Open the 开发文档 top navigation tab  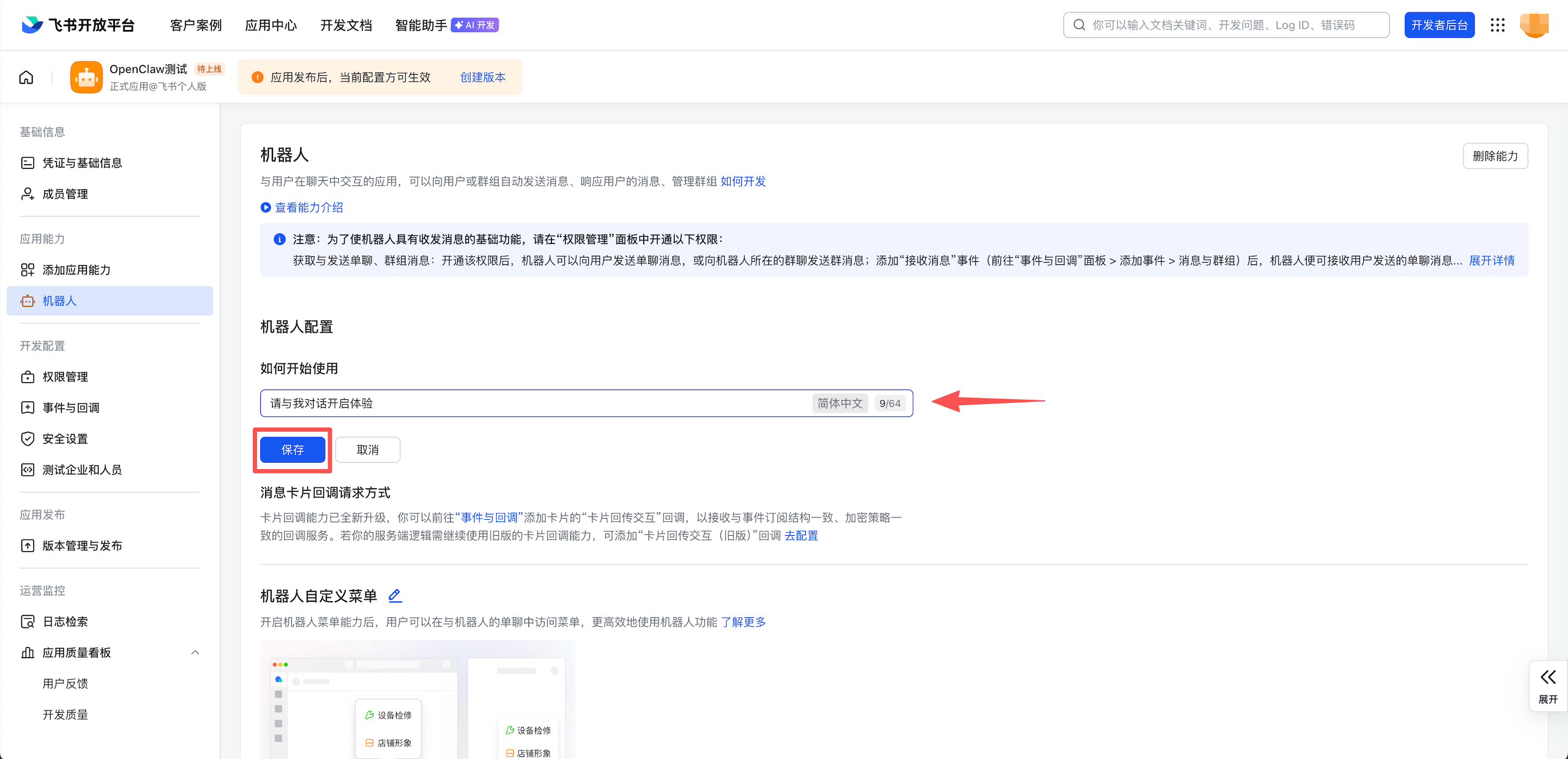pos(346,25)
